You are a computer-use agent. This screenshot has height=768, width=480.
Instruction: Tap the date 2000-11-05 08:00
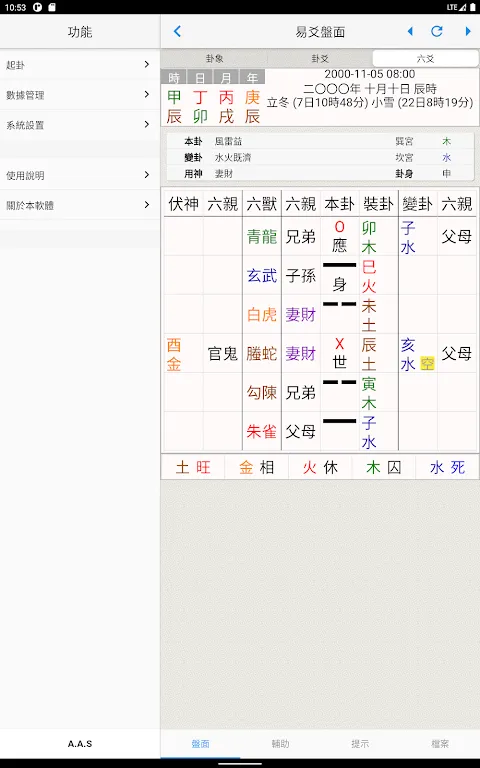pyautogui.click(x=370, y=74)
